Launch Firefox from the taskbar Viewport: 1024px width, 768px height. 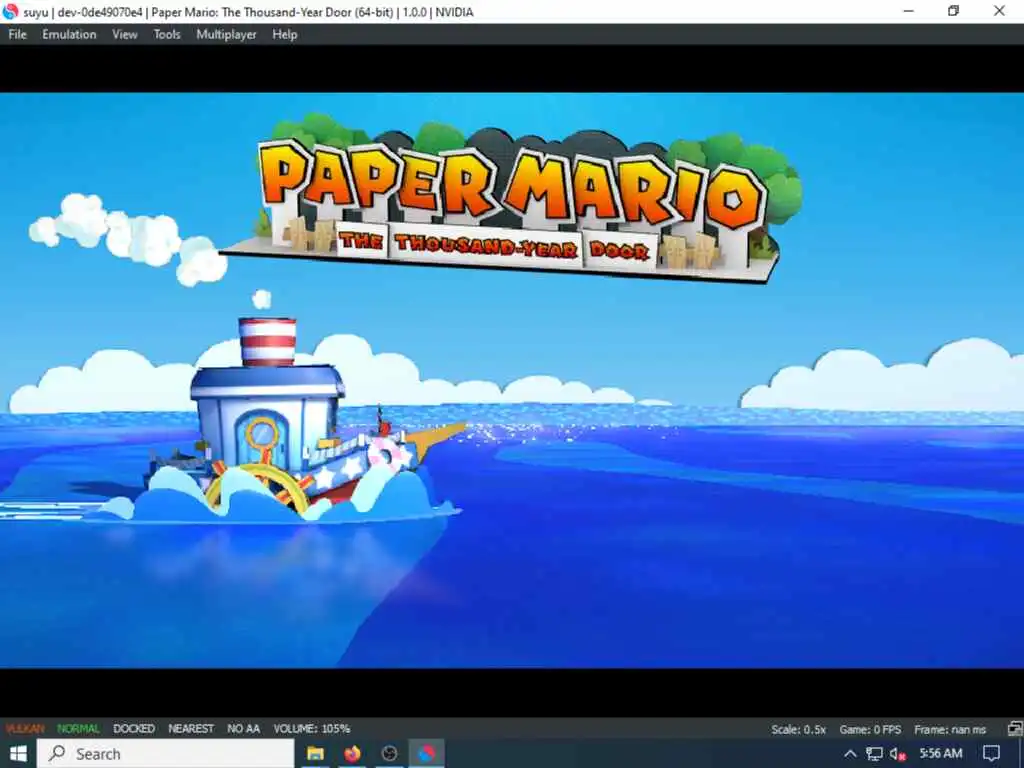(352, 754)
